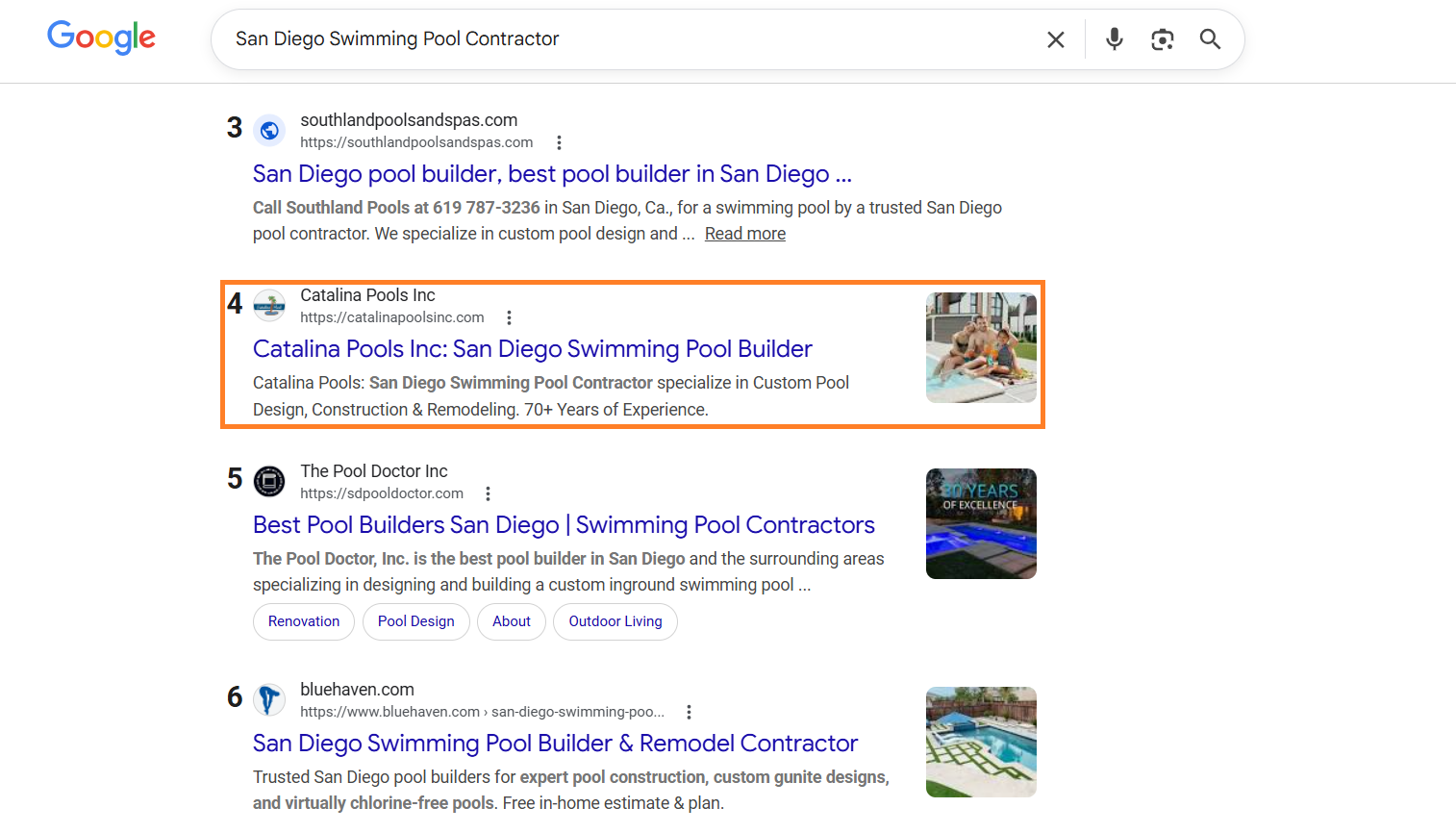The width and height of the screenshot is (1456, 833).
Task: Clear the search query text
Action: pos(1055,39)
